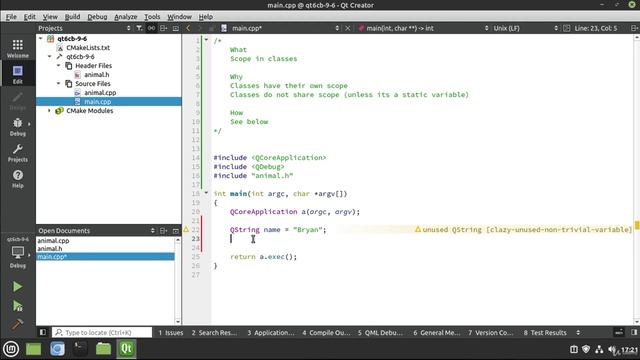
Task: Split the Projects side panel
Action: pos(164,28)
